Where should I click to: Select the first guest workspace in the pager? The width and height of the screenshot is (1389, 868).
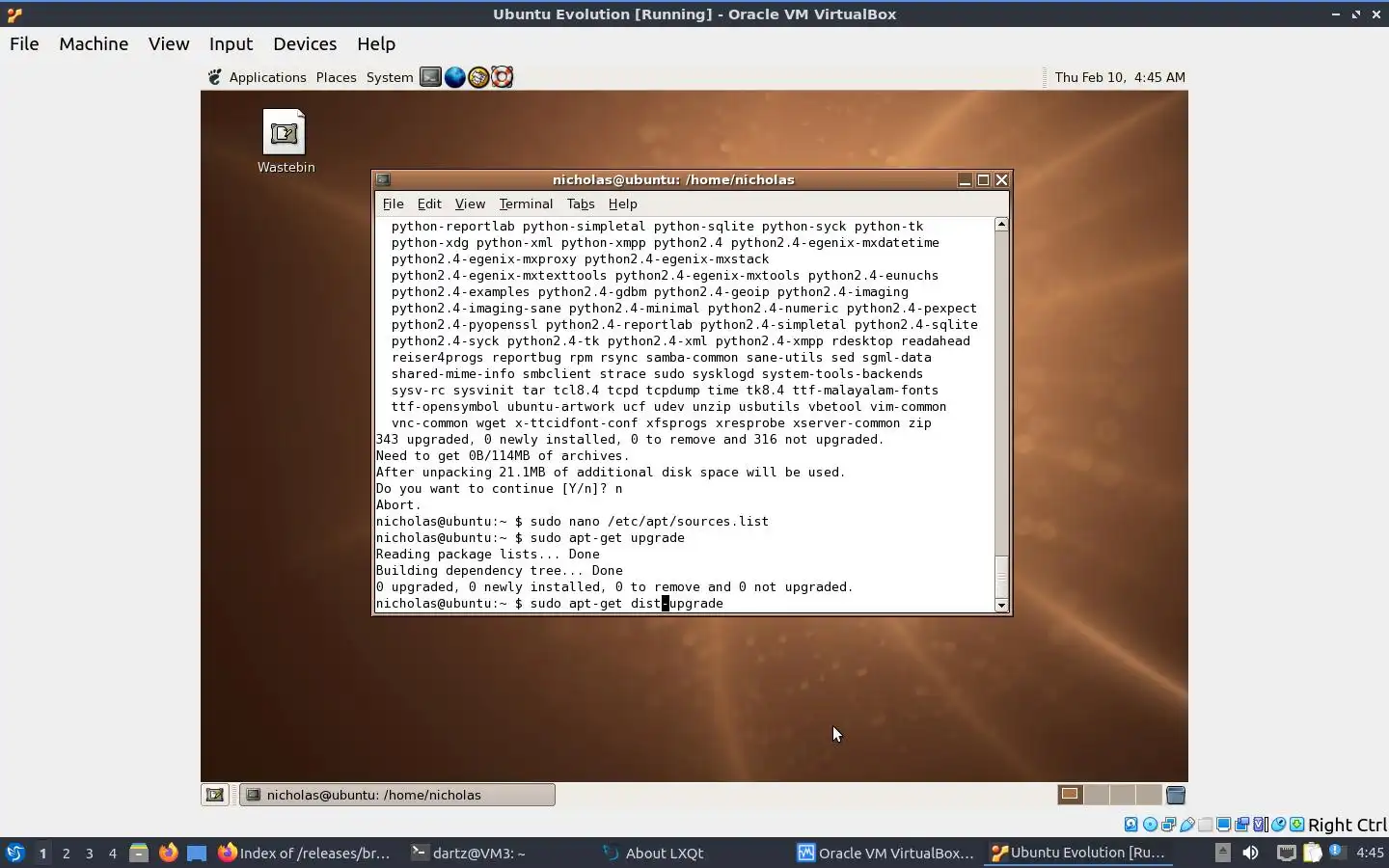tap(1070, 795)
